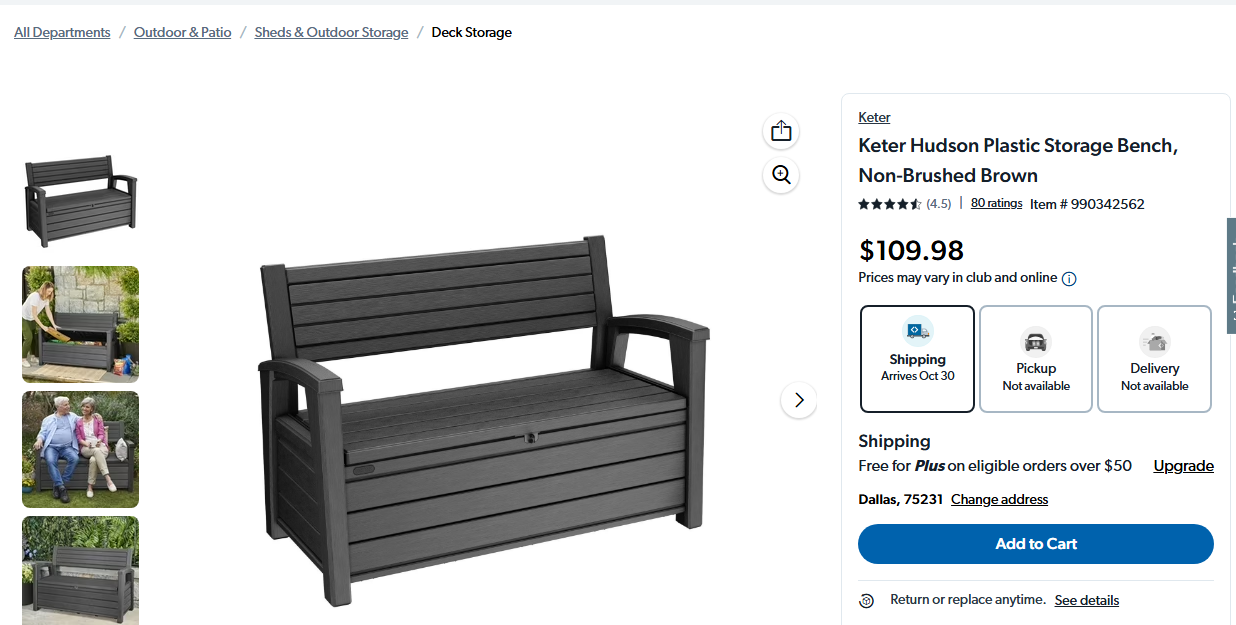Select the Shipping fulfillment option

(917, 359)
